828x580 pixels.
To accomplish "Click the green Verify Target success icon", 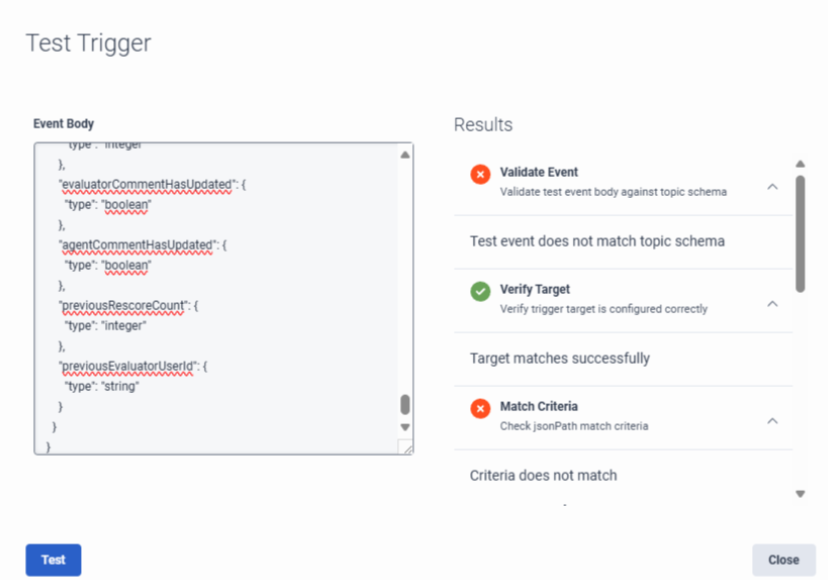I will pyautogui.click(x=480, y=292).
